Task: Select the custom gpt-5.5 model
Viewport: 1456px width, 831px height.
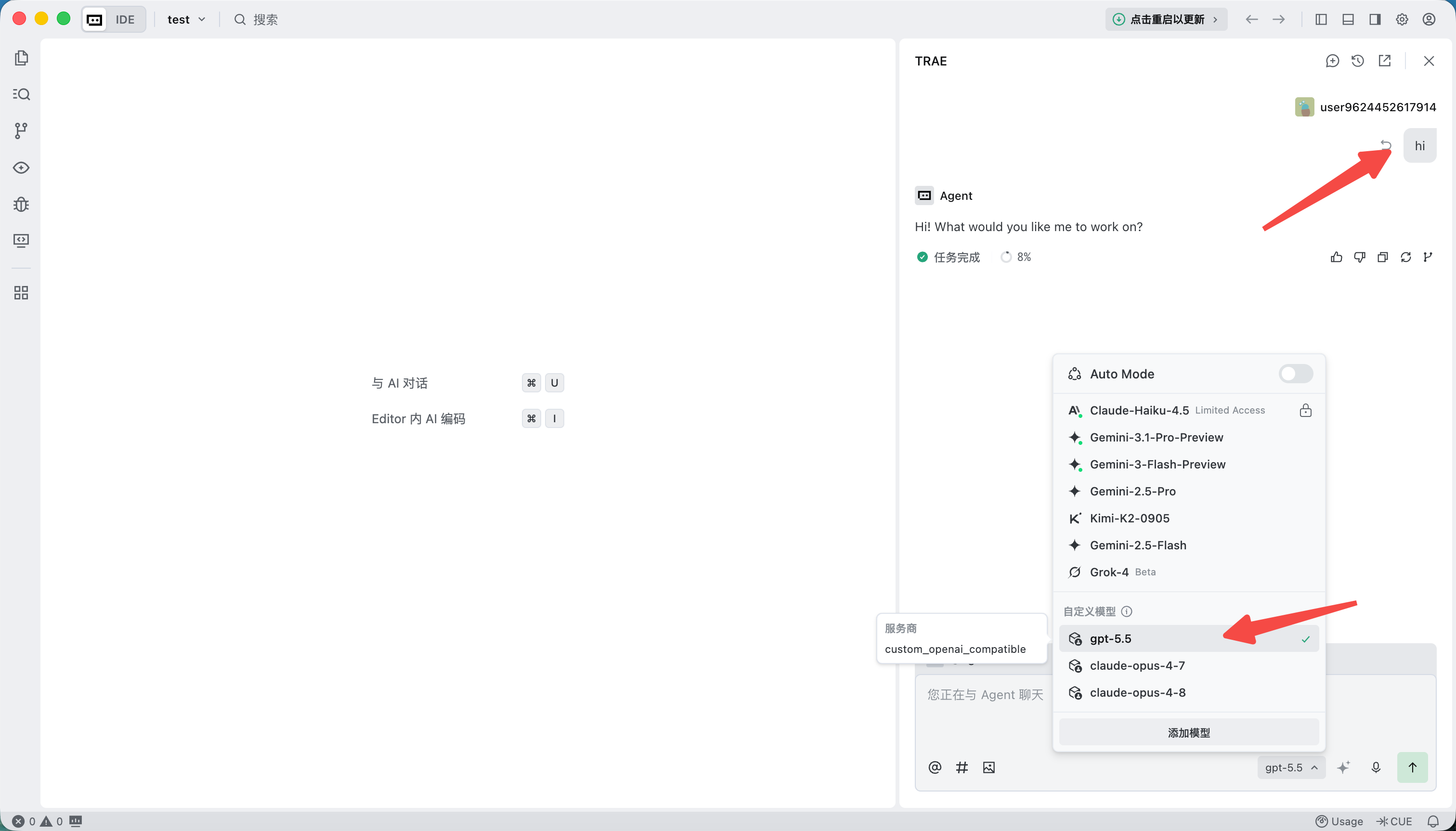Action: click(1189, 639)
